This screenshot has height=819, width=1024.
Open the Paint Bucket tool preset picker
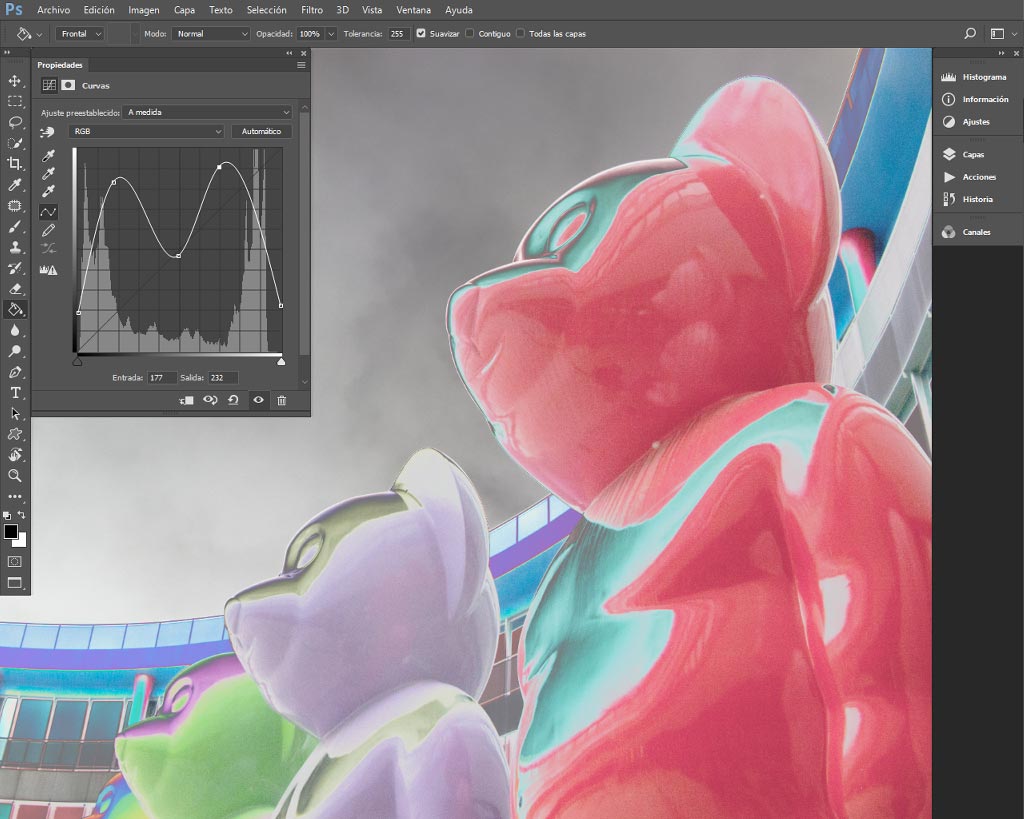[x=29, y=33]
